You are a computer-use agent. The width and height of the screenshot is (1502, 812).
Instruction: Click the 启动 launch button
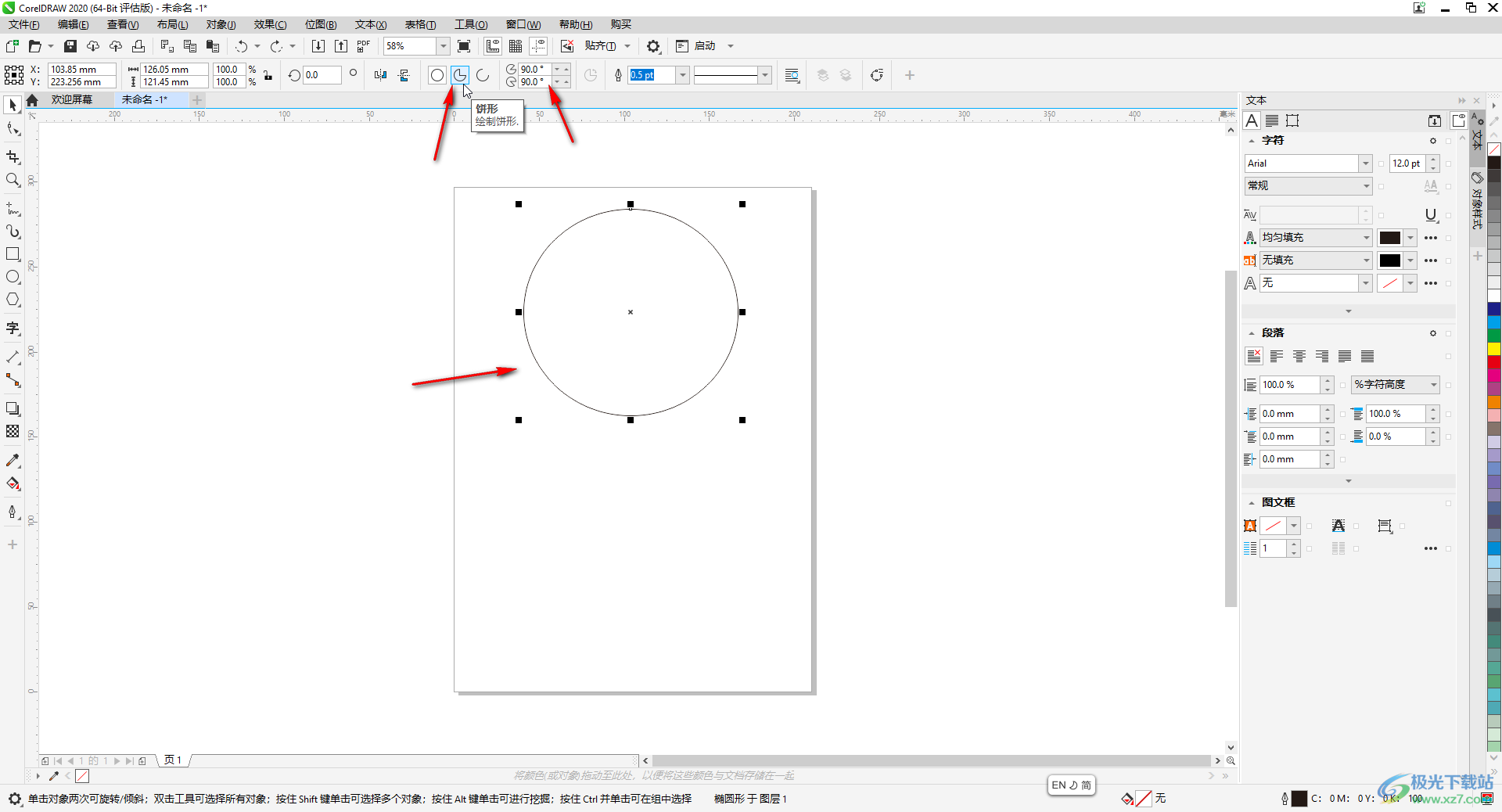pos(705,46)
